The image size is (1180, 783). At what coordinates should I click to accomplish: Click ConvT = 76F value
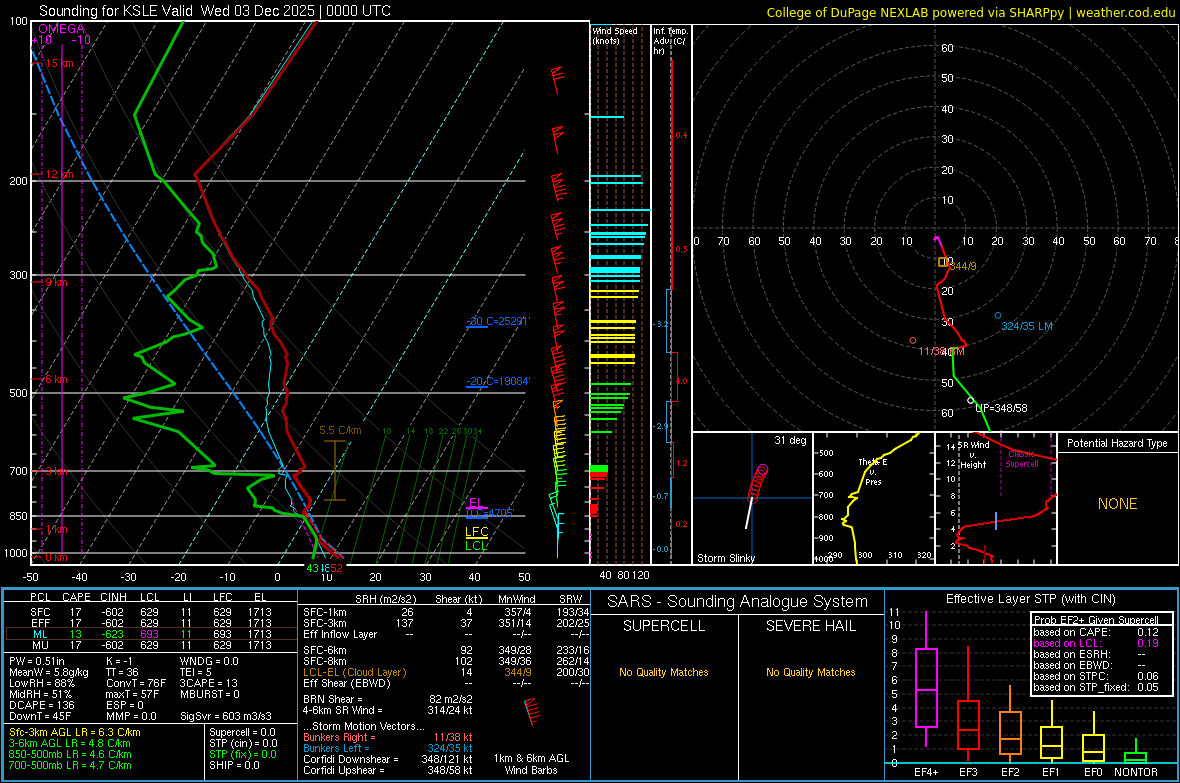[136, 683]
